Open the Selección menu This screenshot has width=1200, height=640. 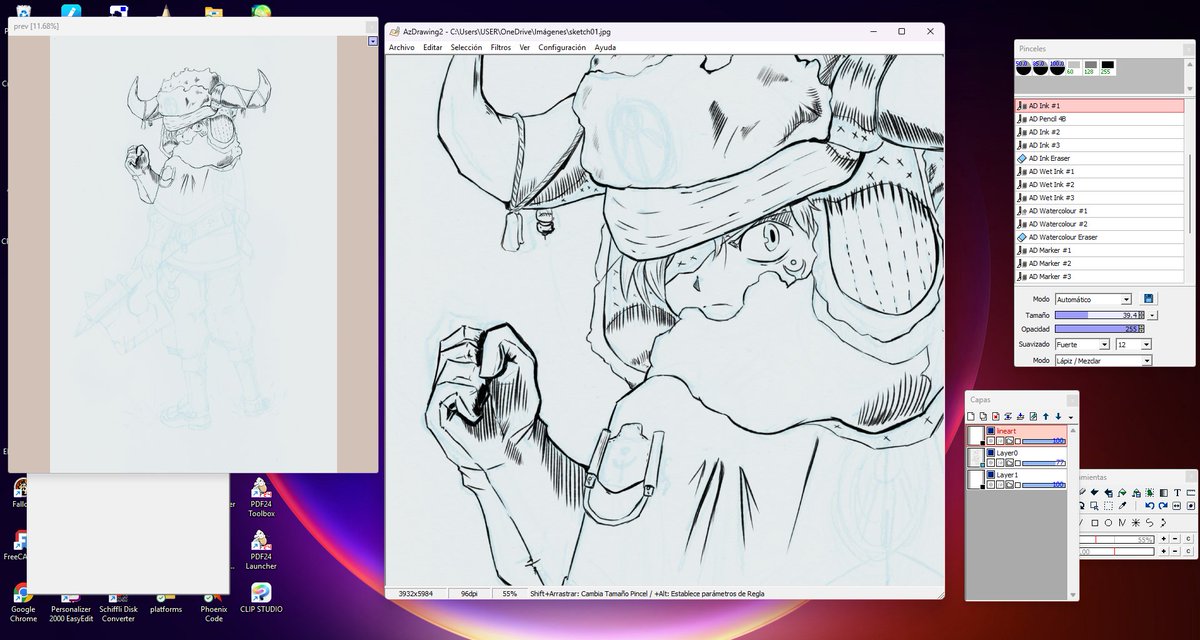click(466, 47)
